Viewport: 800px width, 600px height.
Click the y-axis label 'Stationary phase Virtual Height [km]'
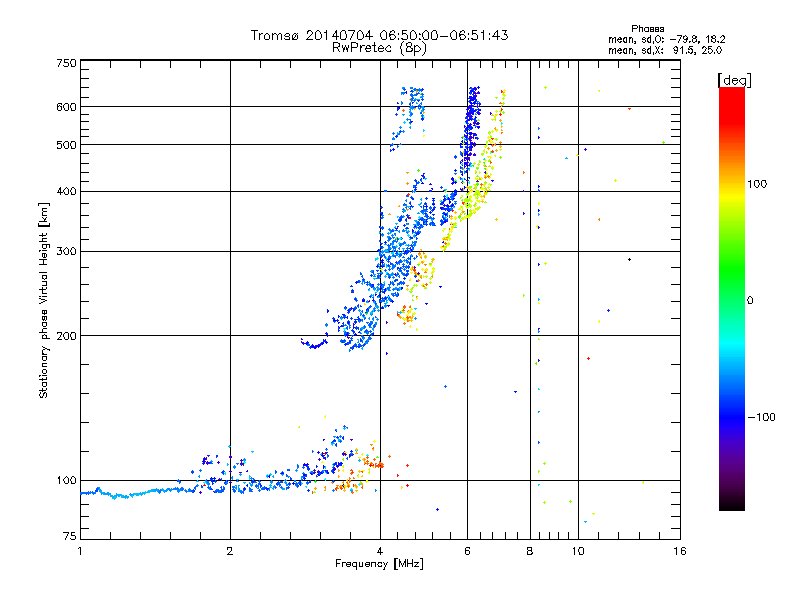(43, 300)
